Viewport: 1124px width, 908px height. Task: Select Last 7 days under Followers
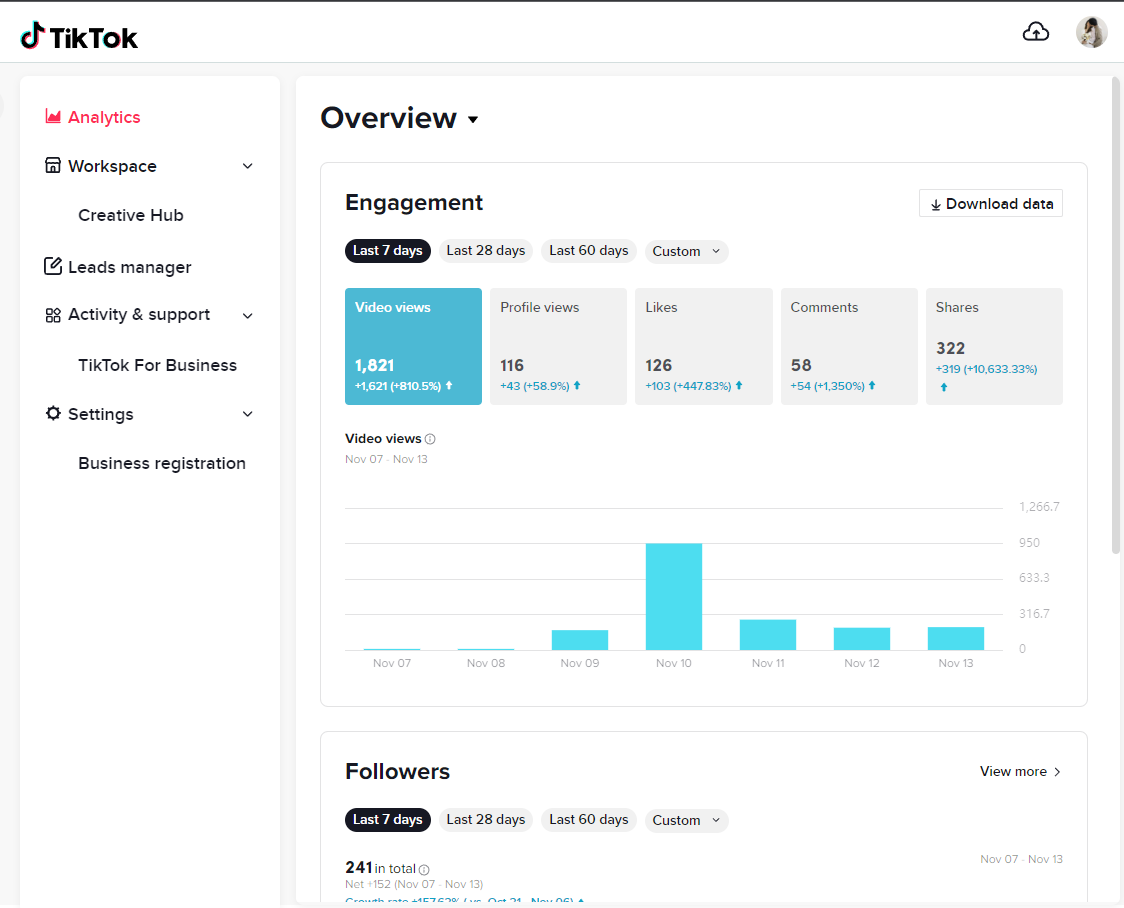tap(388, 820)
